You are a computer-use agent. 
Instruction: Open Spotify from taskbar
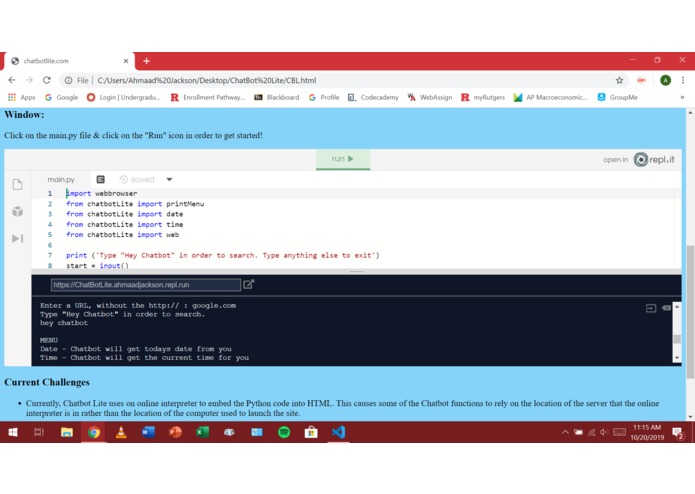tap(284, 432)
